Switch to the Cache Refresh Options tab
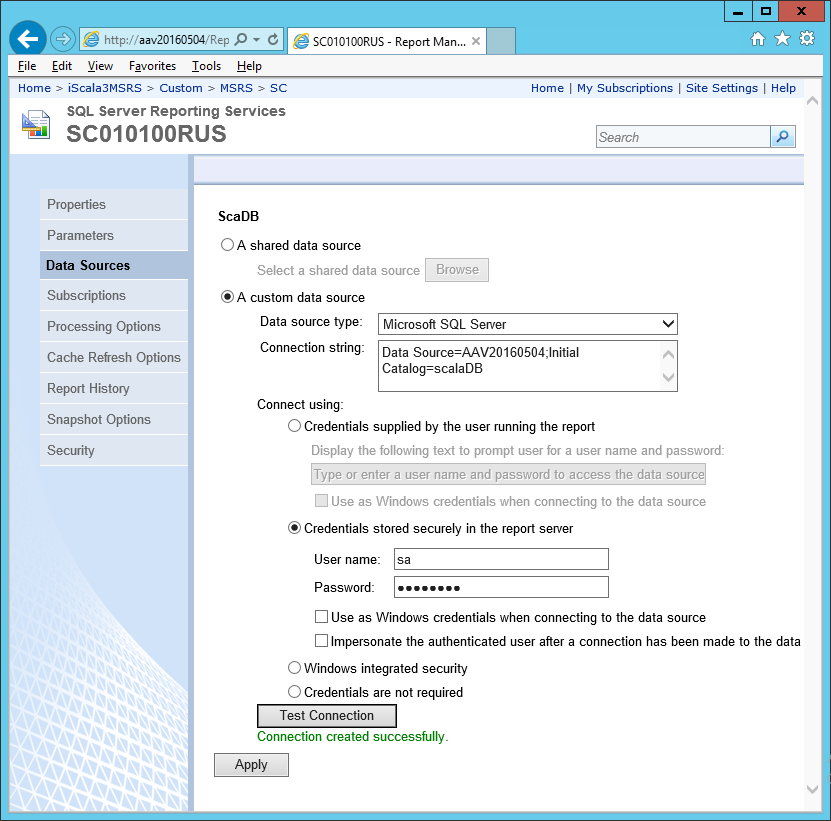Image resolution: width=831 pixels, height=821 pixels. pos(114,357)
